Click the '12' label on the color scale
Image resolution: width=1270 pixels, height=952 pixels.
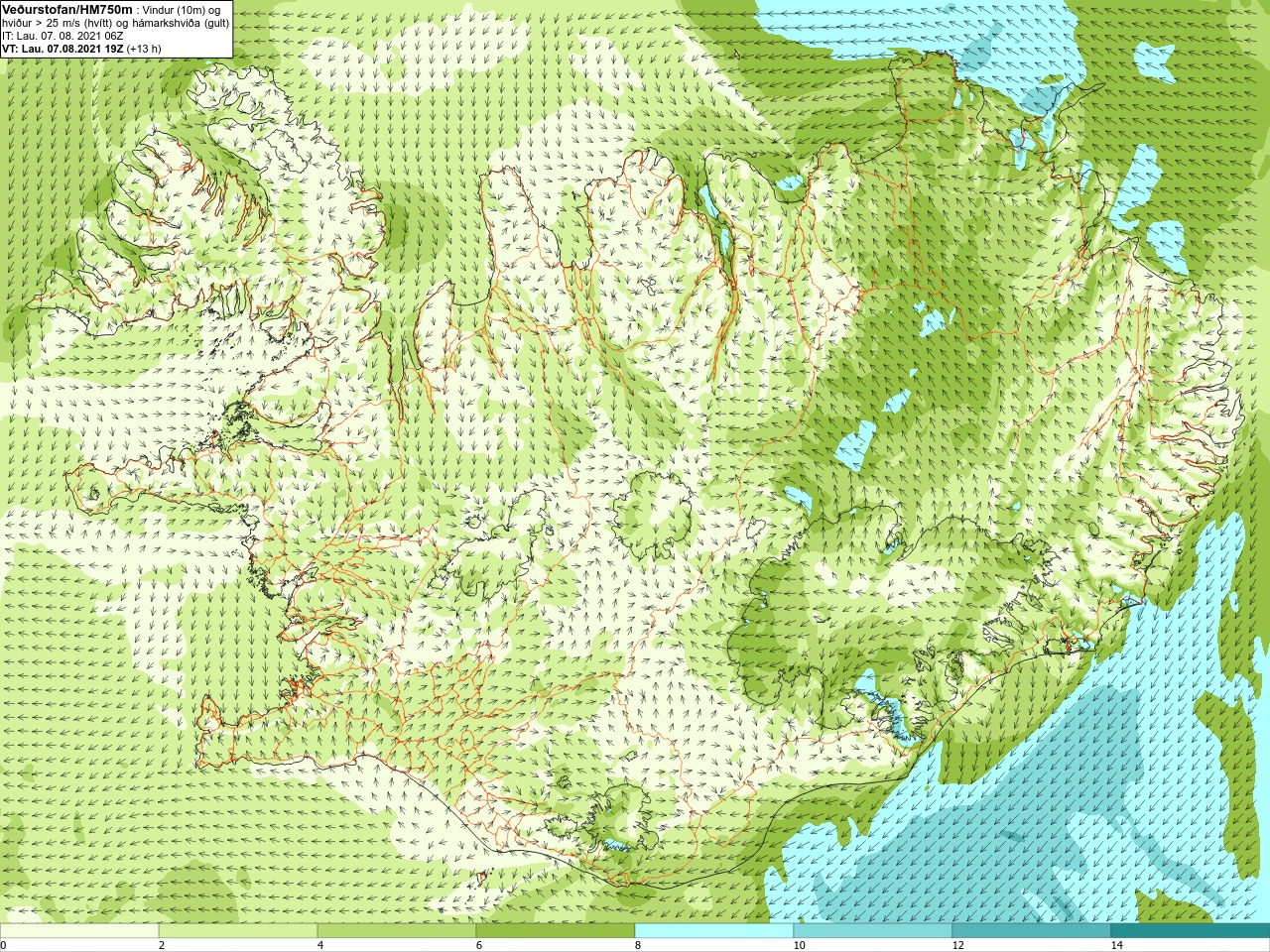957,945
